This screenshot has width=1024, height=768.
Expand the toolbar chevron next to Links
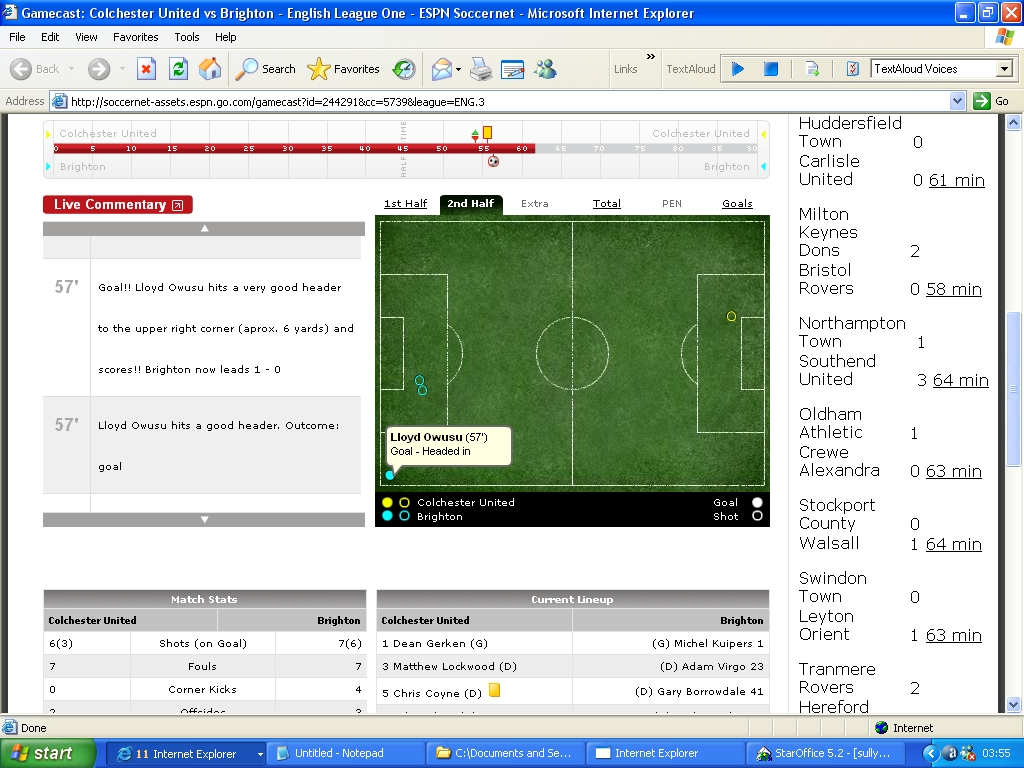pyautogui.click(x=650, y=57)
